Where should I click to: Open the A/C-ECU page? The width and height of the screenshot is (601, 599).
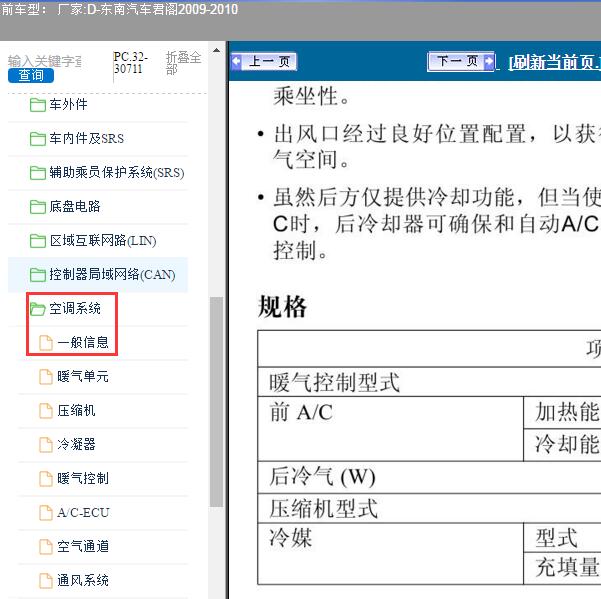point(83,512)
